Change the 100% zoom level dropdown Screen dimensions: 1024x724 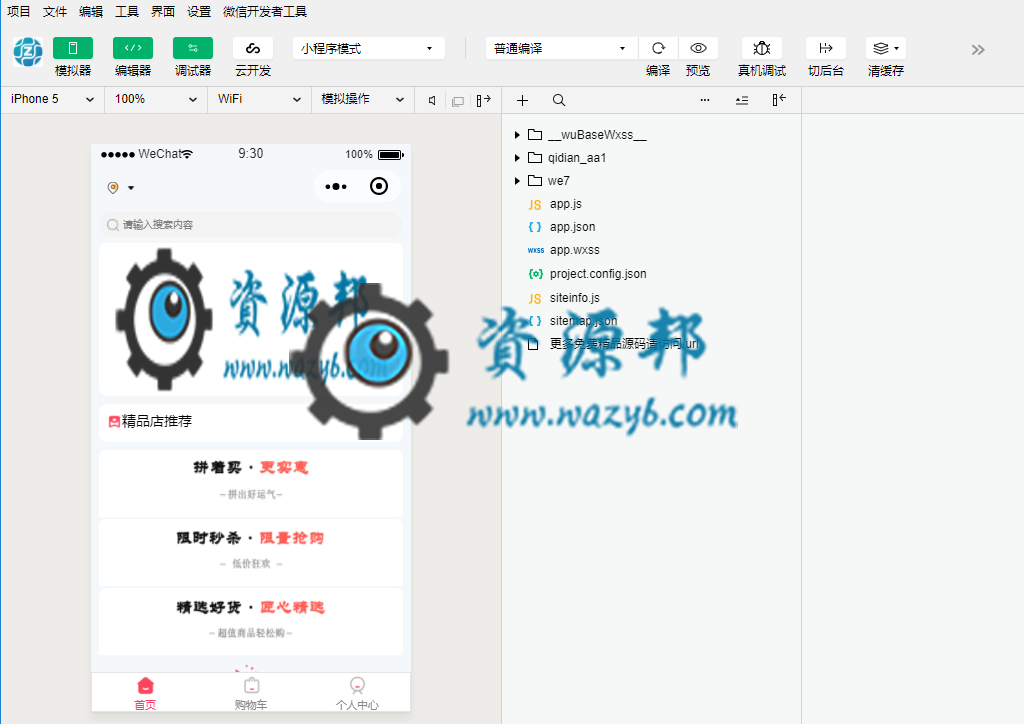(x=156, y=99)
